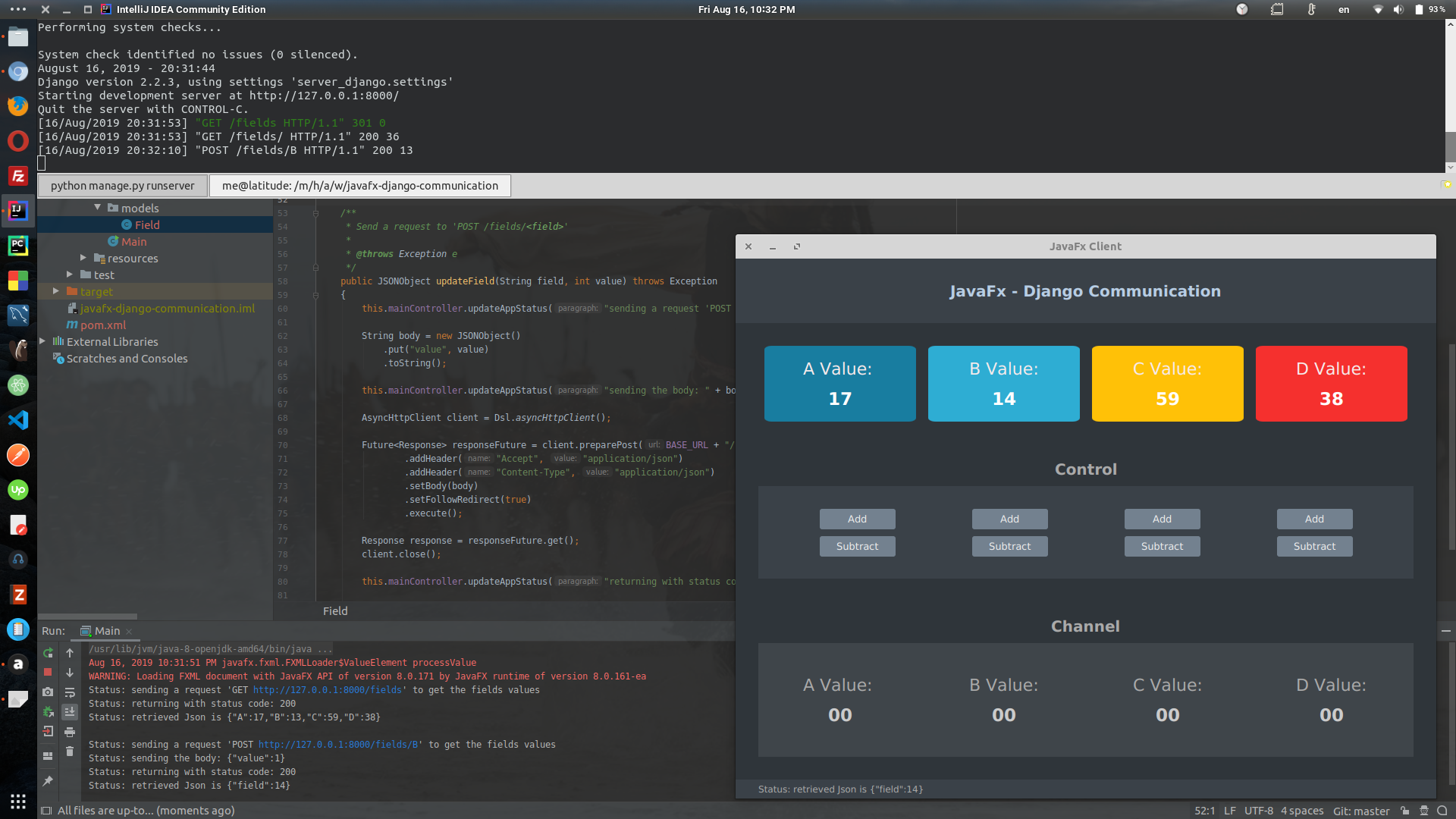Click the Exit icon in the Run toolbar
This screenshot has width=1456, height=819.
tap(48, 732)
